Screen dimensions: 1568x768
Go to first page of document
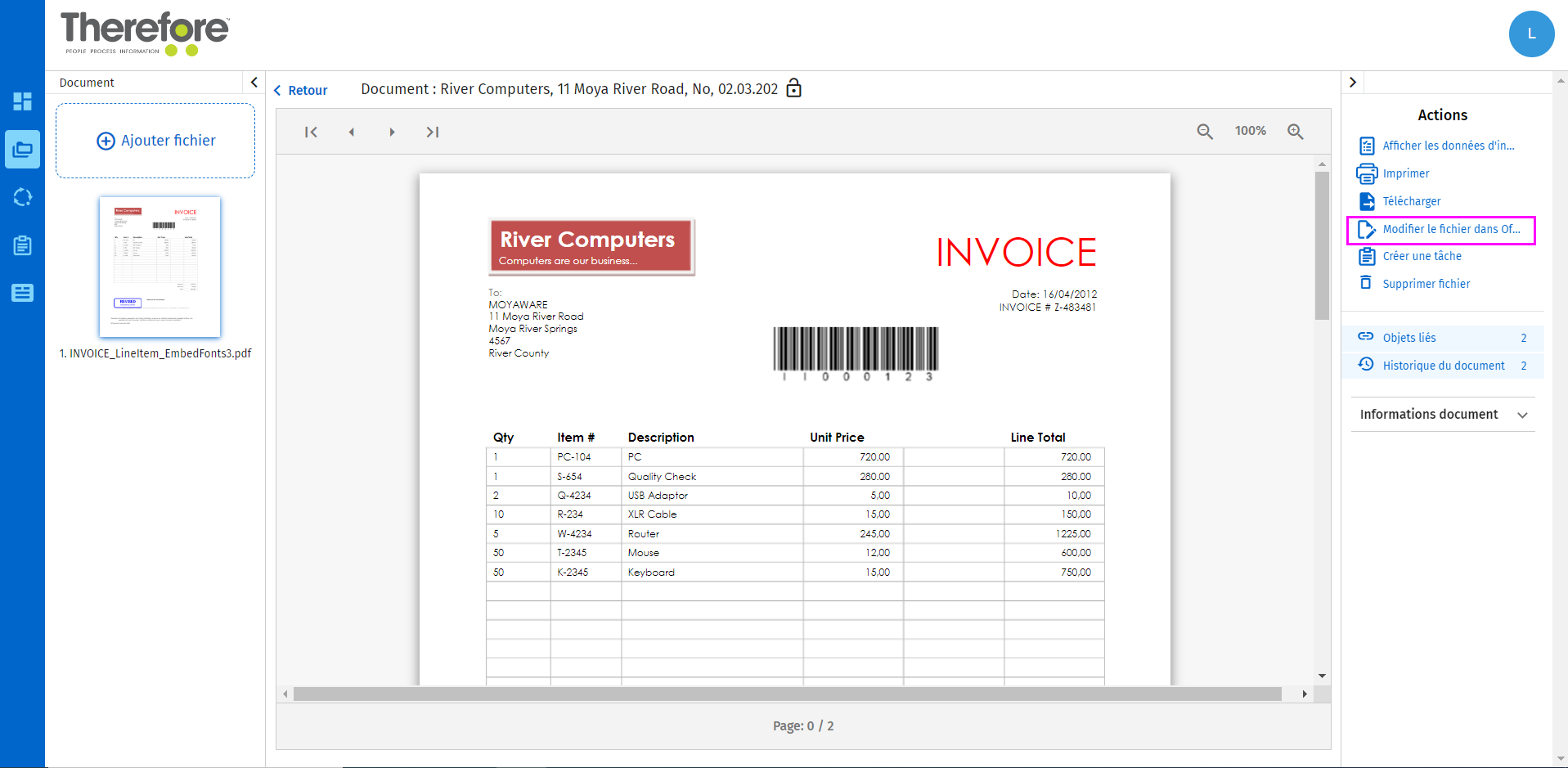(x=311, y=132)
